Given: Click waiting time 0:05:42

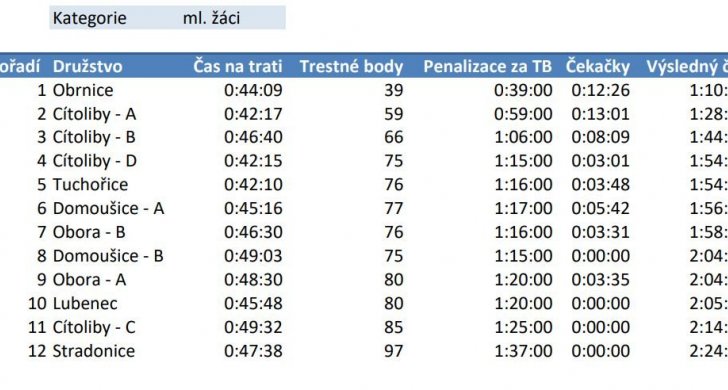Looking at the screenshot, I should point(600,208).
